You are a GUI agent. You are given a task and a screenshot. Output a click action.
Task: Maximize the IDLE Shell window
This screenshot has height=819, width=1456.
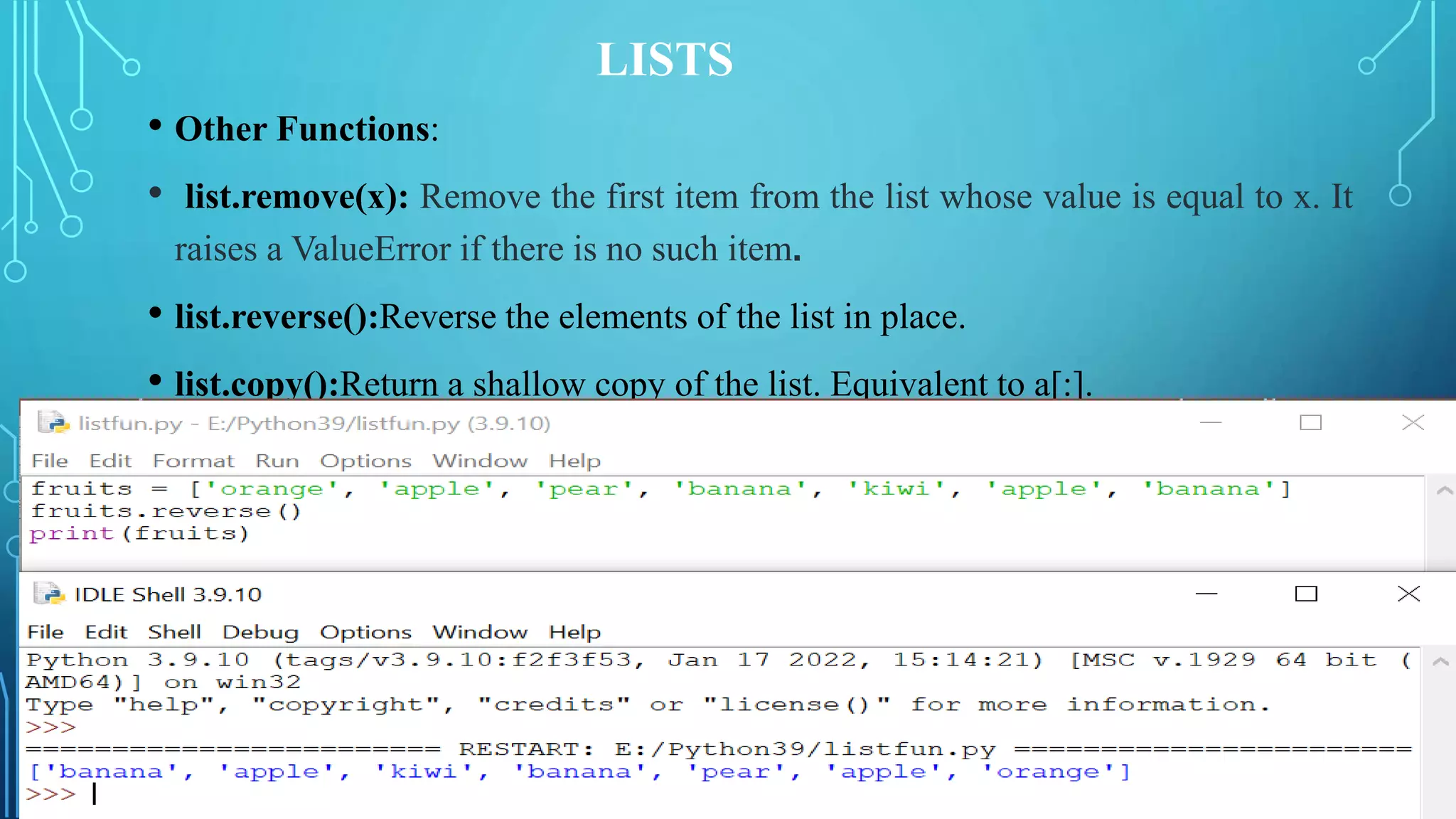pyautogui.click(x=1306, y=594)
